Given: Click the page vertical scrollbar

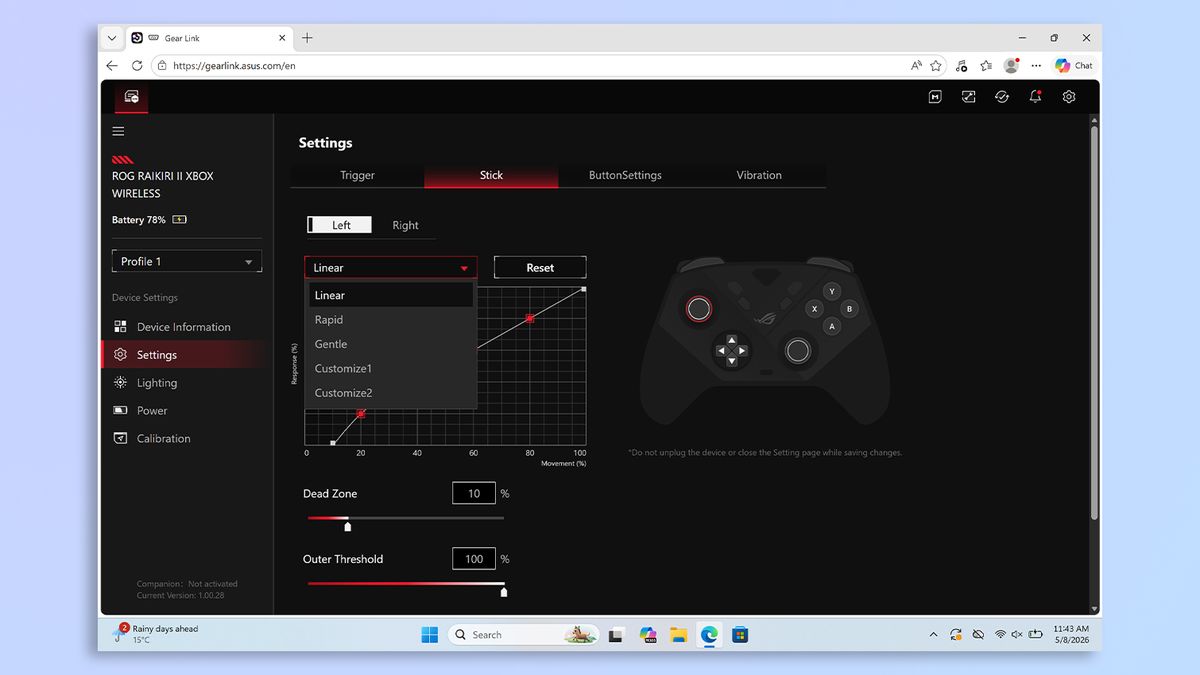Looking at the screenshot, I should 1094,322.
